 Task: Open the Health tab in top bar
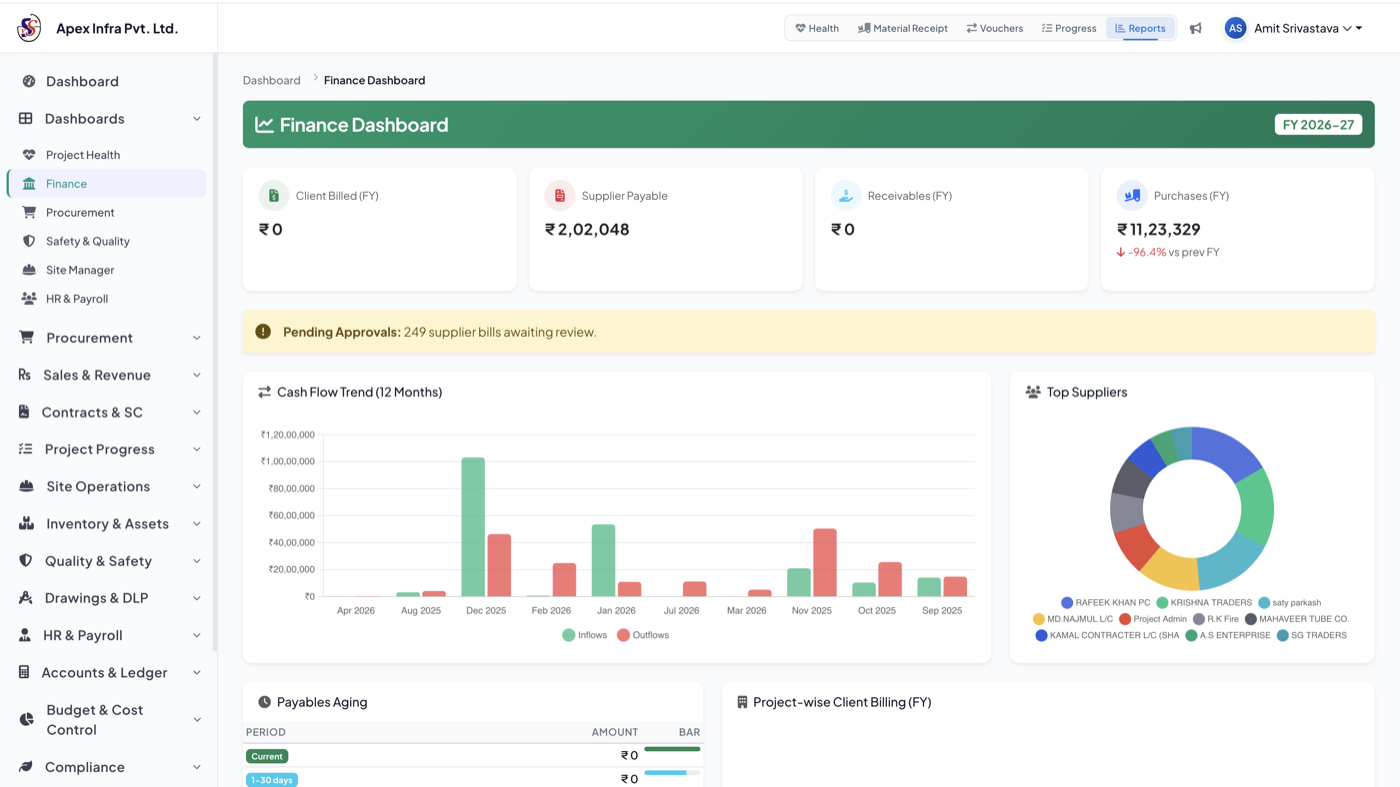click(817, 28)
